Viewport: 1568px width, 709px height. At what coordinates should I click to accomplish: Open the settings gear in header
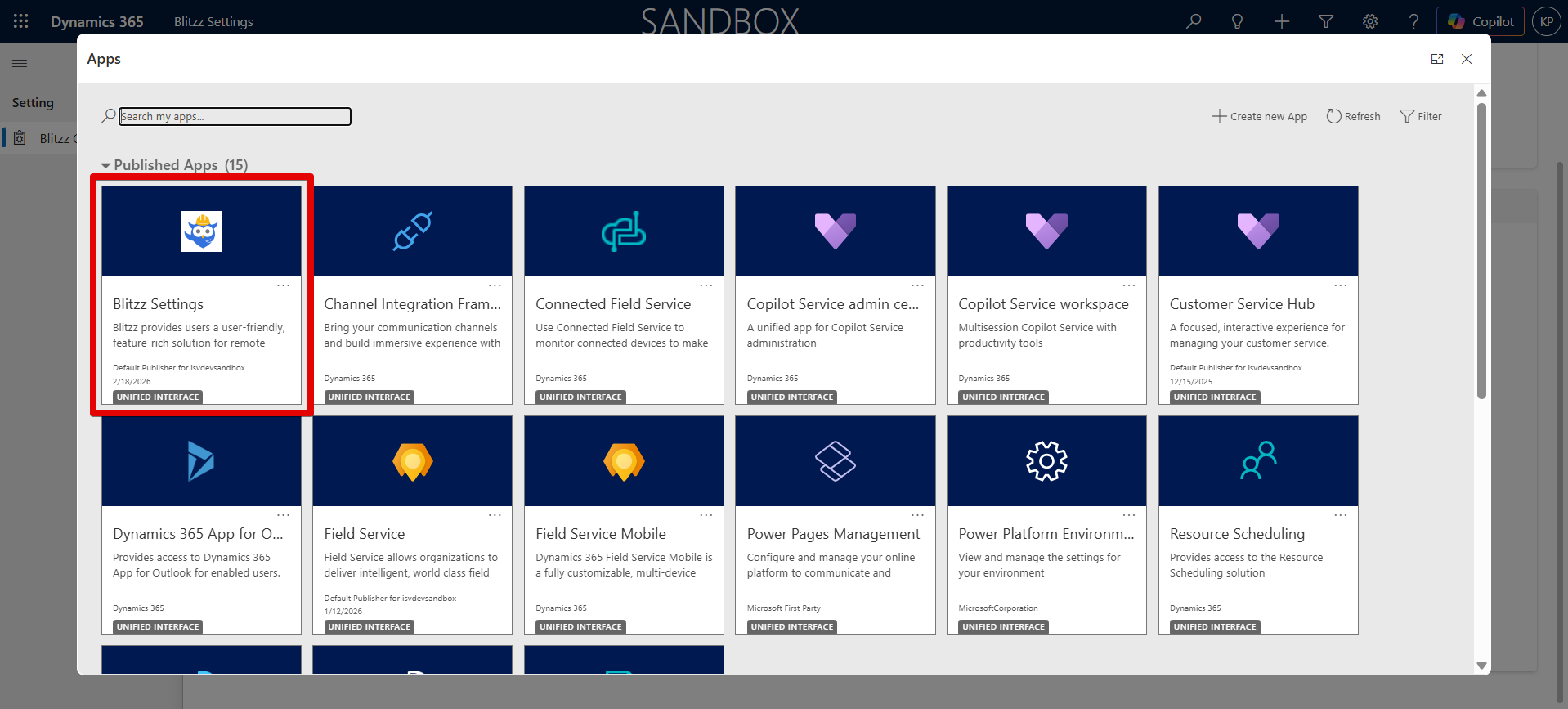1370,21
